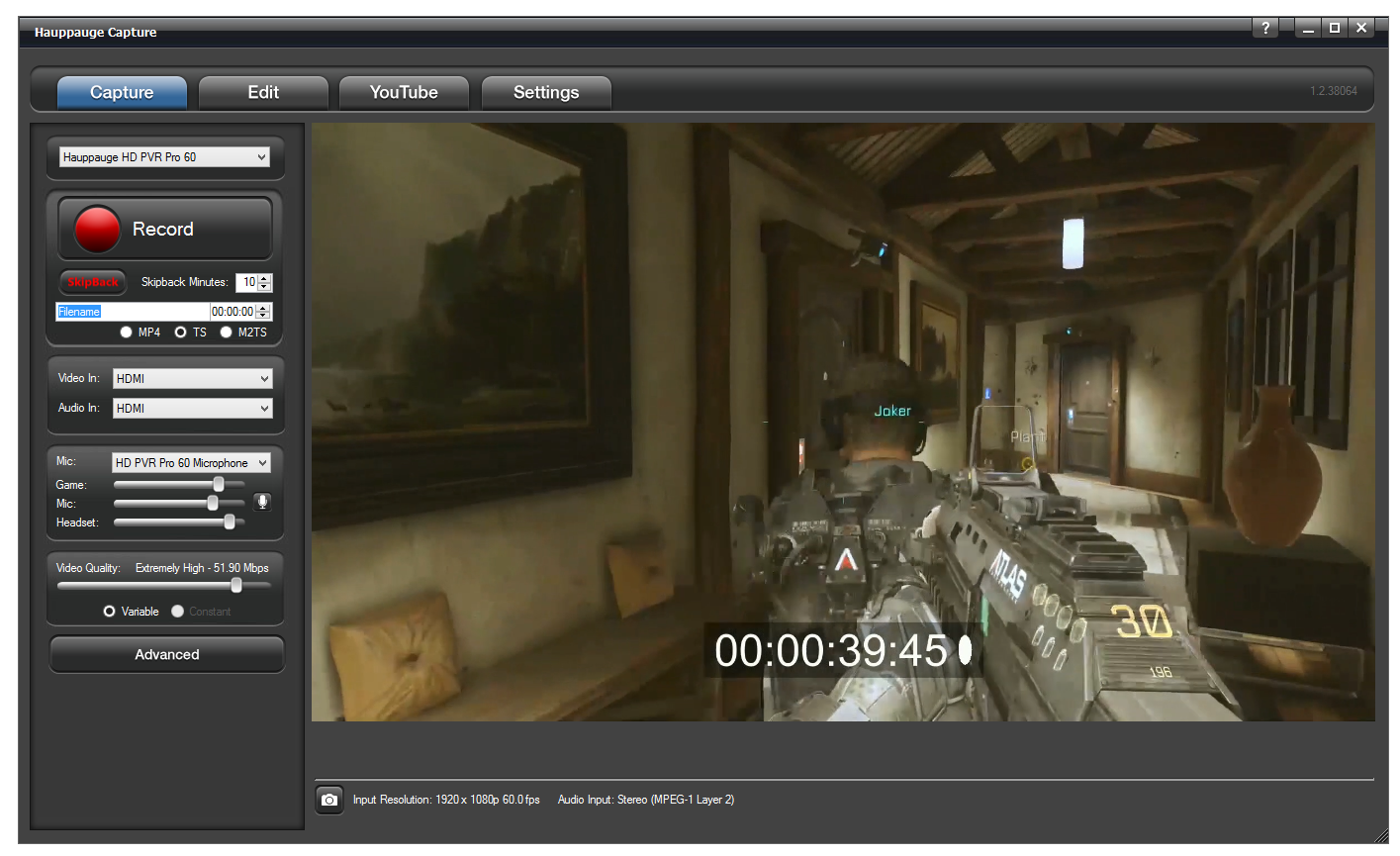This screenshot has width=1400, height=856.
Task: Choose the M2TS format option
Action: coord(227,333)
